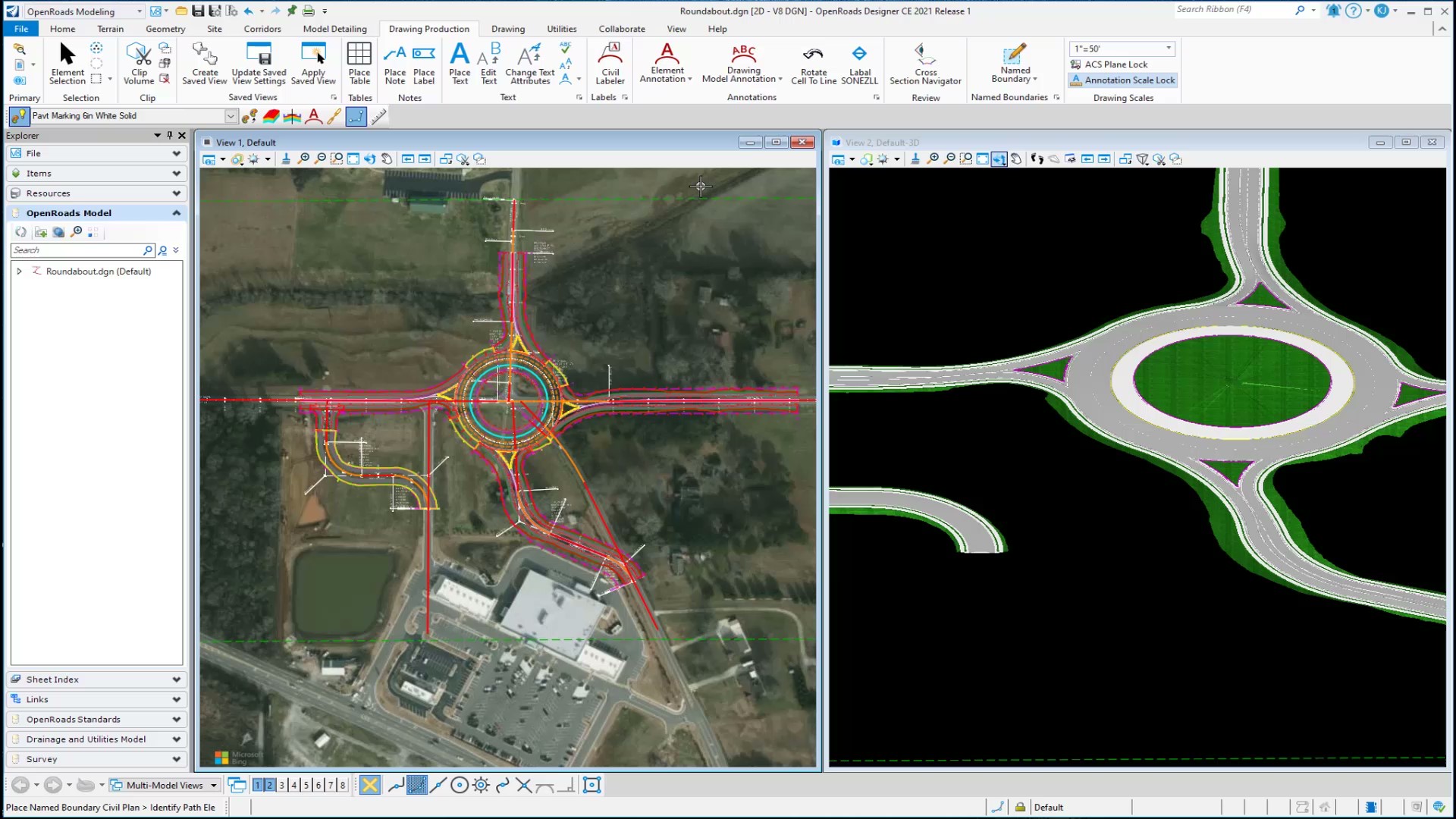The height and width of the screenshot is (819, 1456).
Task: Expand the Sheet Index section in Explorer
Action: 176,679
